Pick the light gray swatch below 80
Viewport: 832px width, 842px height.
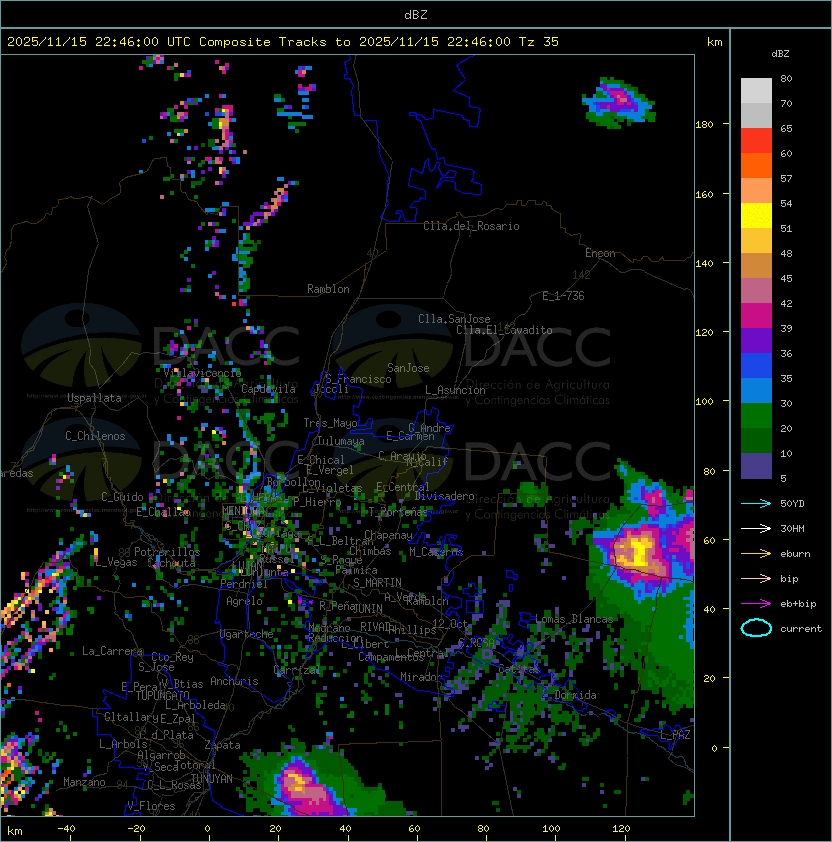[756, 91]
